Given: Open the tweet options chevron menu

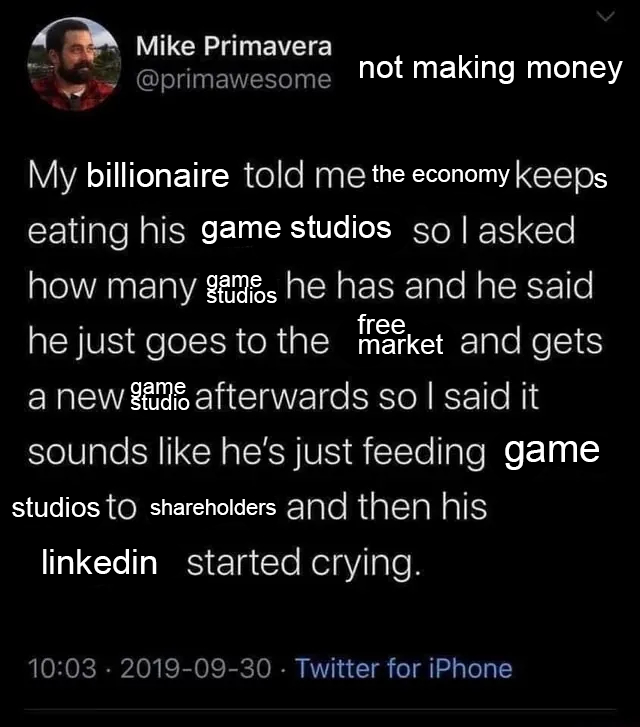Looking at the screenshot, I should coord(605,16).
